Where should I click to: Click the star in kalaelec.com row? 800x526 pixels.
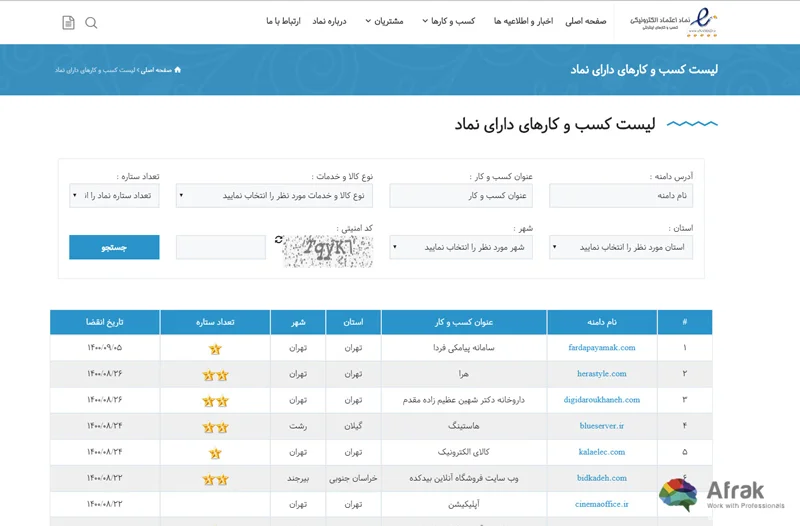(215, 454)
